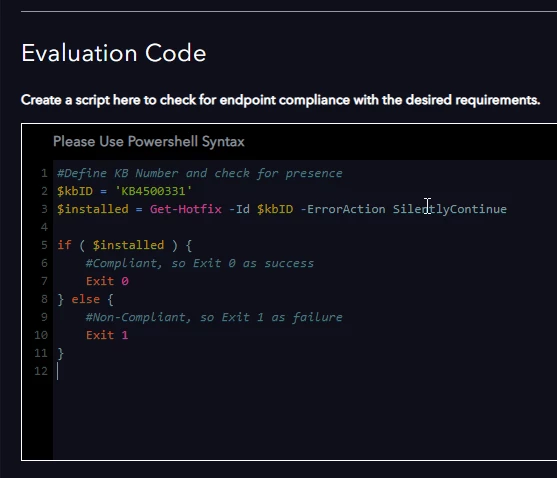Click the closing brace on line 11

click(x=60, y=353)
